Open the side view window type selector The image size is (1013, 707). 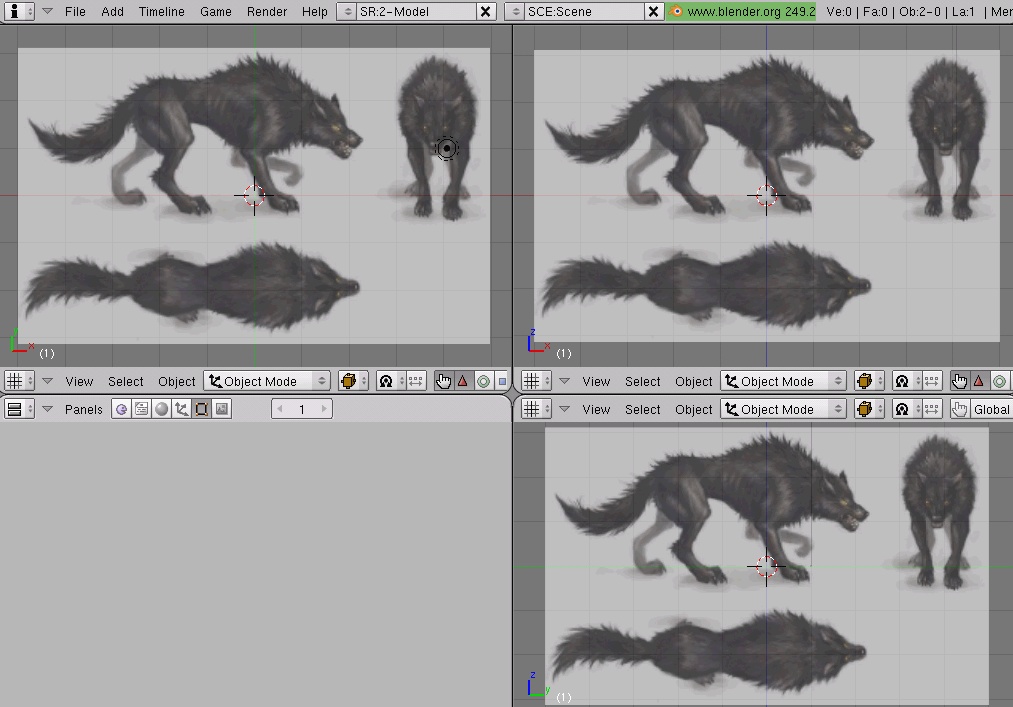[536, 409]
